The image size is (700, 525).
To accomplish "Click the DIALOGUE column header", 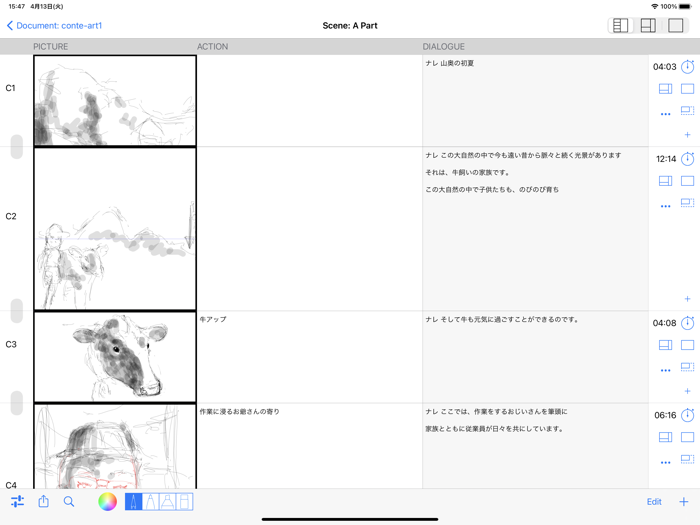I will pyautogui.click(x=443, y=46).
